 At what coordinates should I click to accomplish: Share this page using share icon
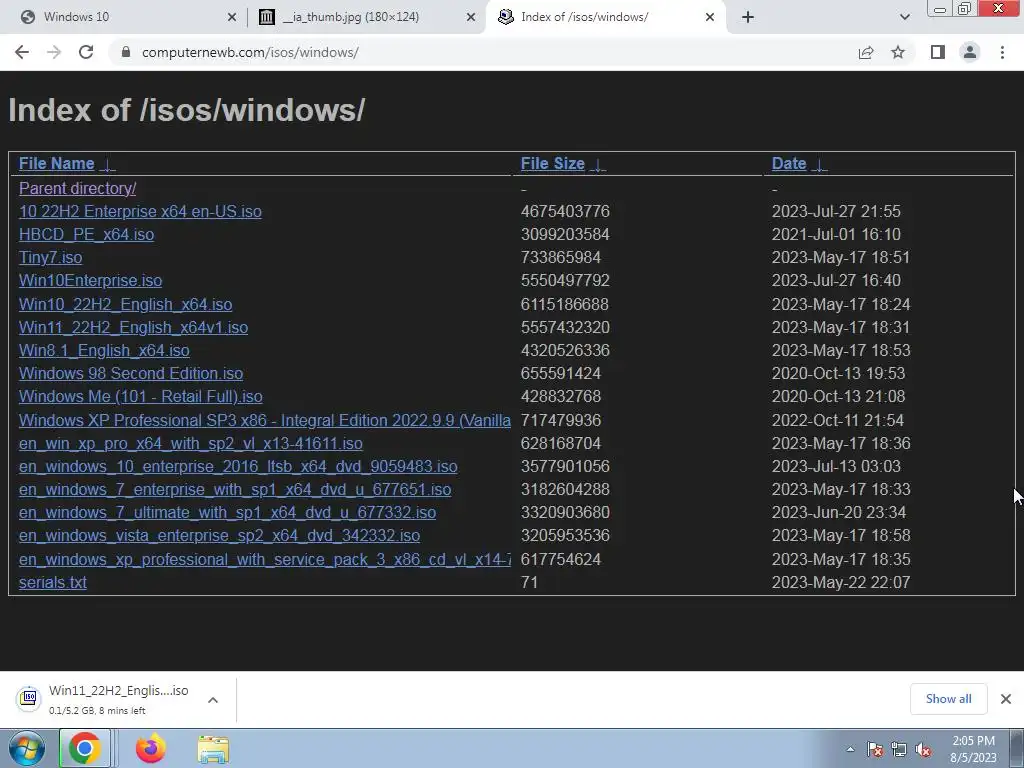[866, 52]
